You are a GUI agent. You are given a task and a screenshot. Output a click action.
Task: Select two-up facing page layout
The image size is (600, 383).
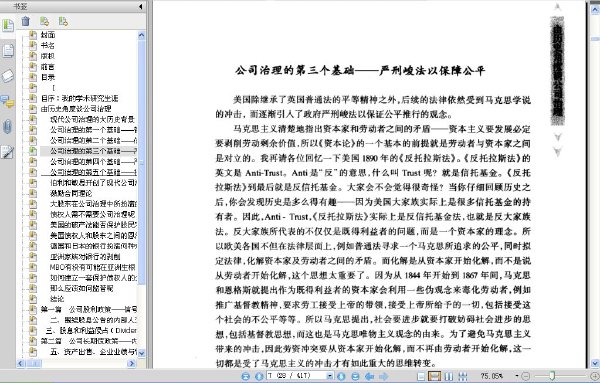tap(448, 376)
